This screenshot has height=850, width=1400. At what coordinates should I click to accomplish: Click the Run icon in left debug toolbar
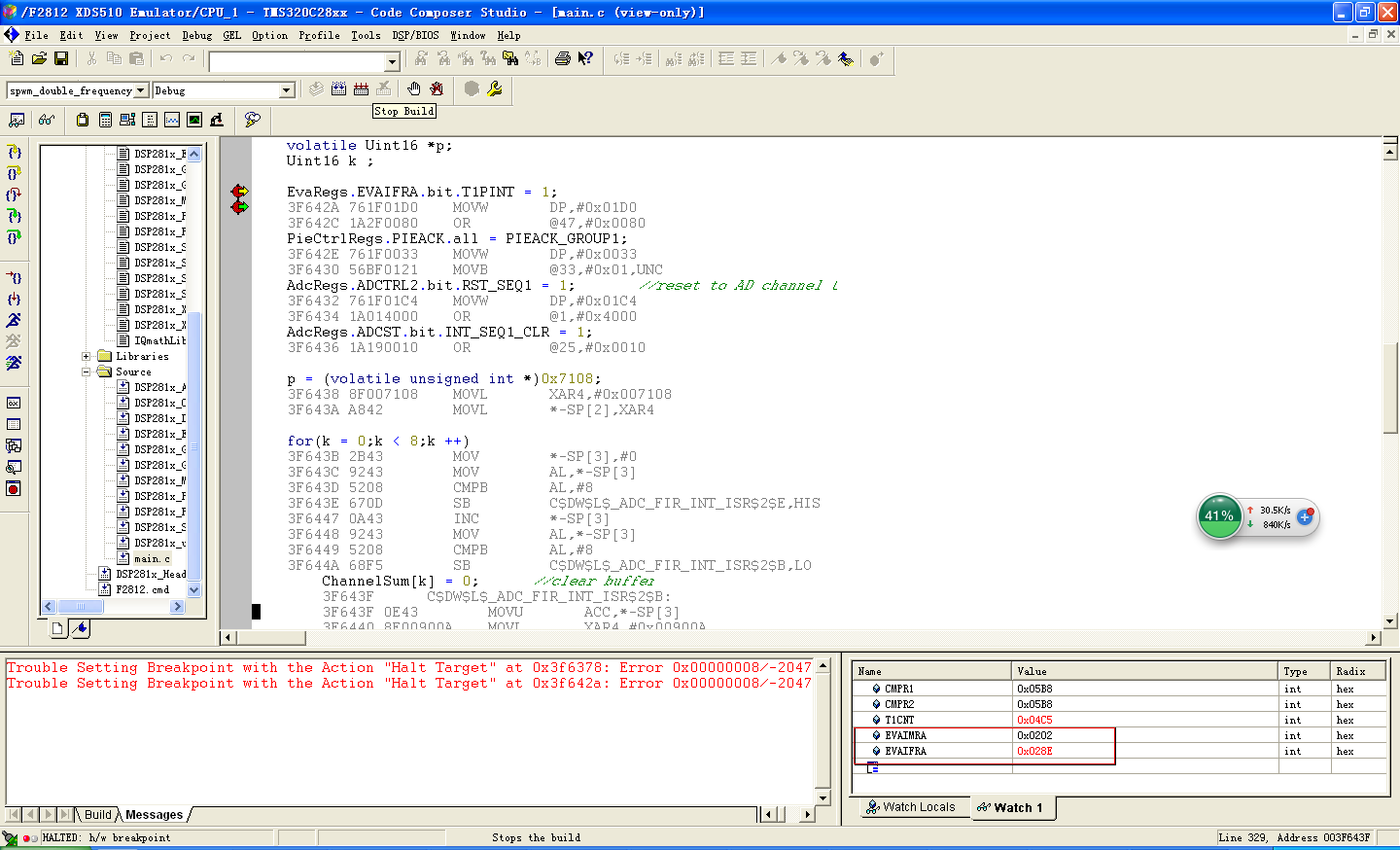point(14,320)
